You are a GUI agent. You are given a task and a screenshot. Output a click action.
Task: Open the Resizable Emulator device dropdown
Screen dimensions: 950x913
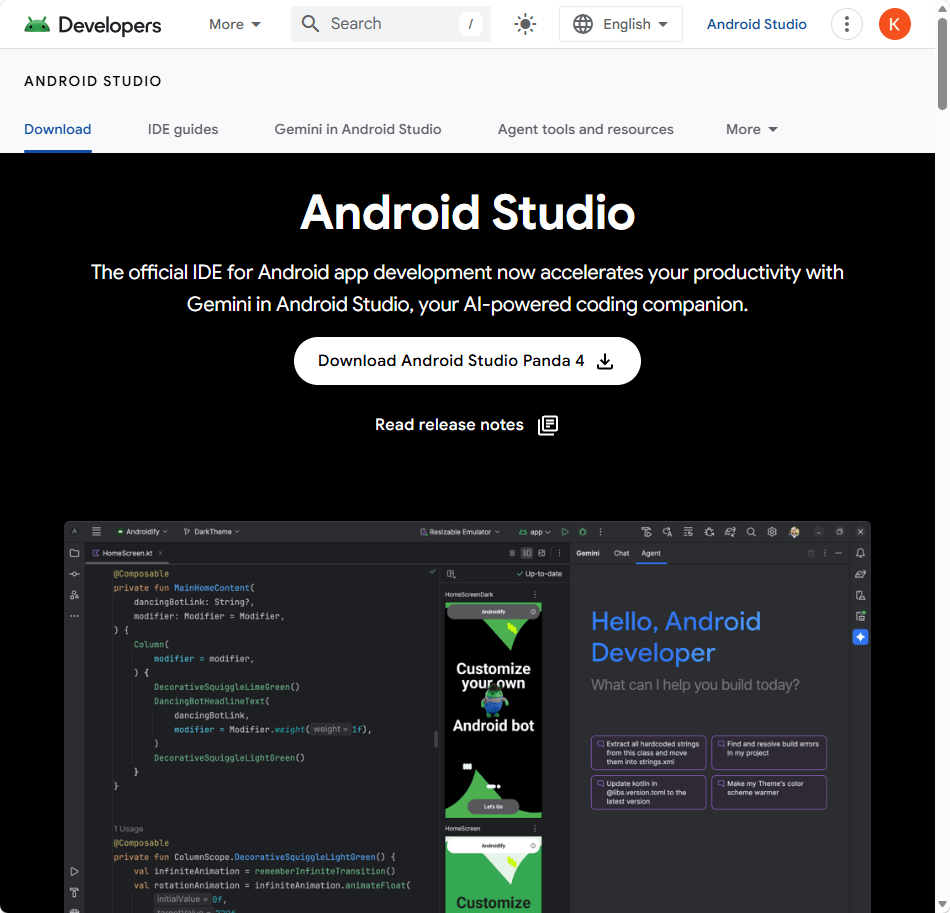pyautogui.click(x=460, y=532)
